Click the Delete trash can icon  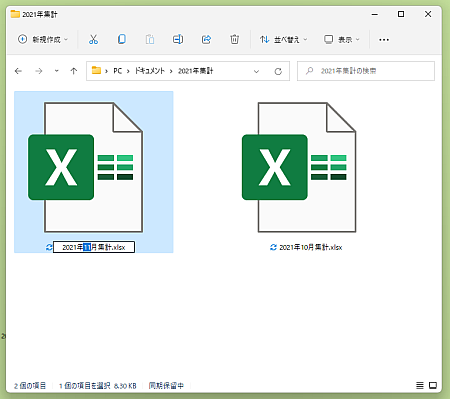click(x=235, y=40)
